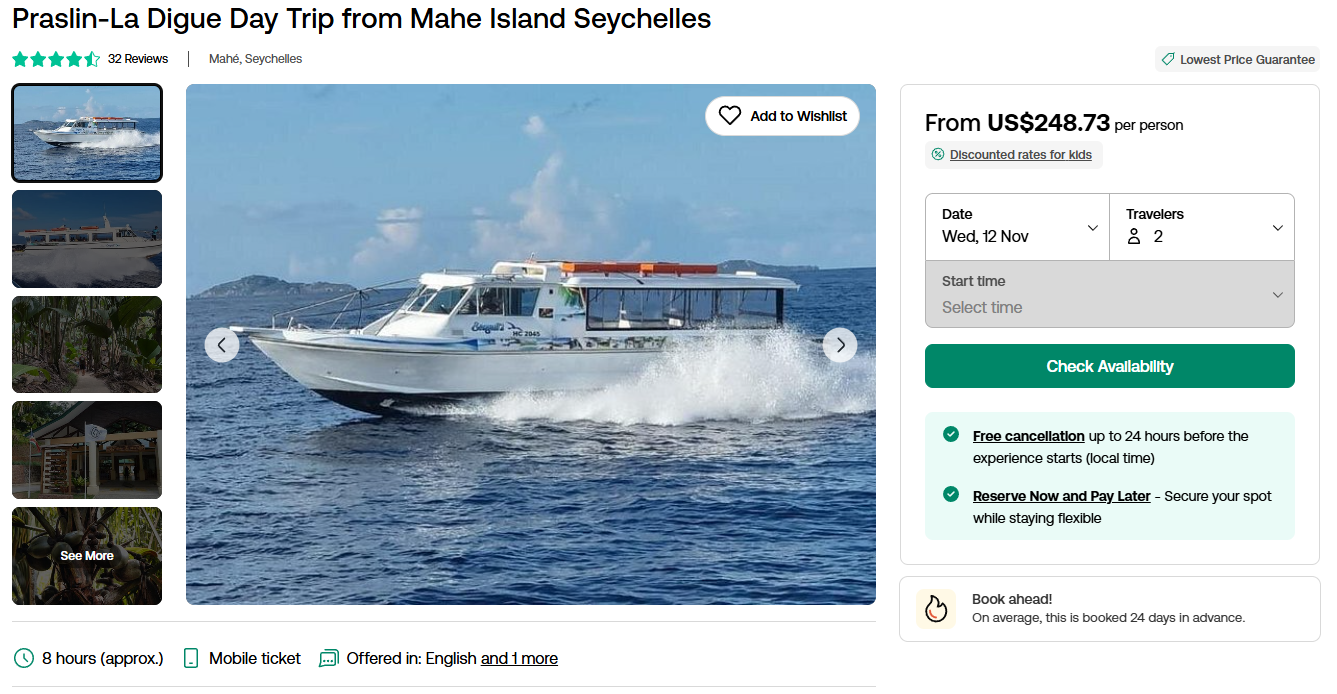
Task: Click the flame icon beside Book ahead
Action: (936, 608)
